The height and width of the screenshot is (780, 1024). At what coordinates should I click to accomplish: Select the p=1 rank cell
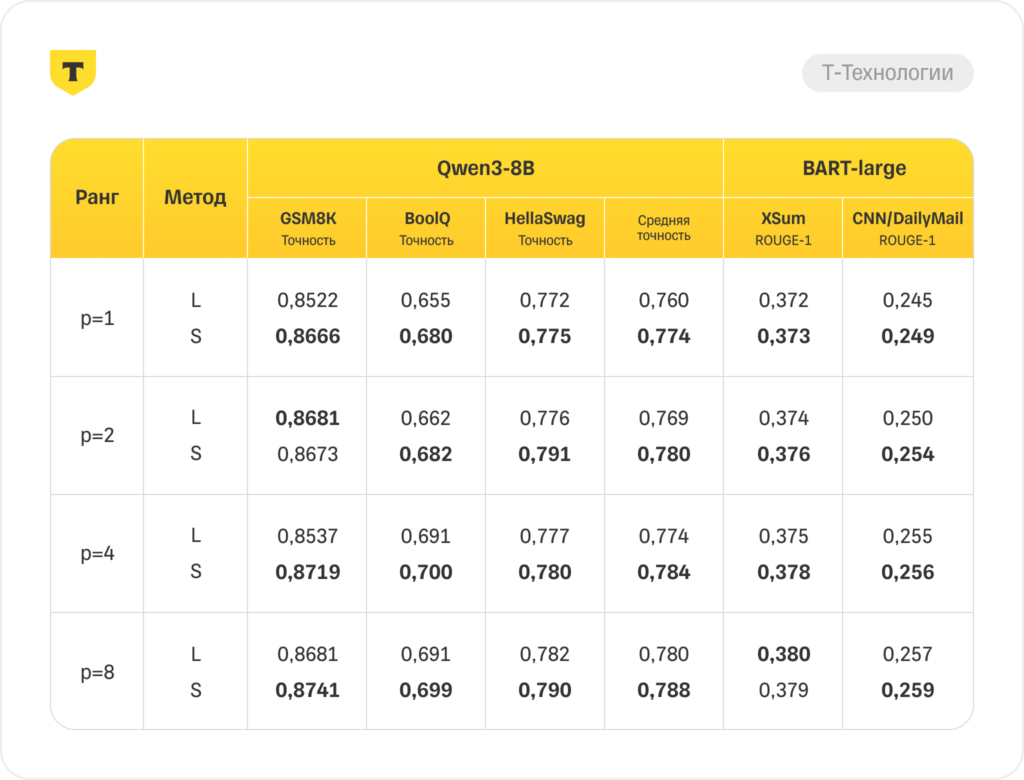pos(97,318)
